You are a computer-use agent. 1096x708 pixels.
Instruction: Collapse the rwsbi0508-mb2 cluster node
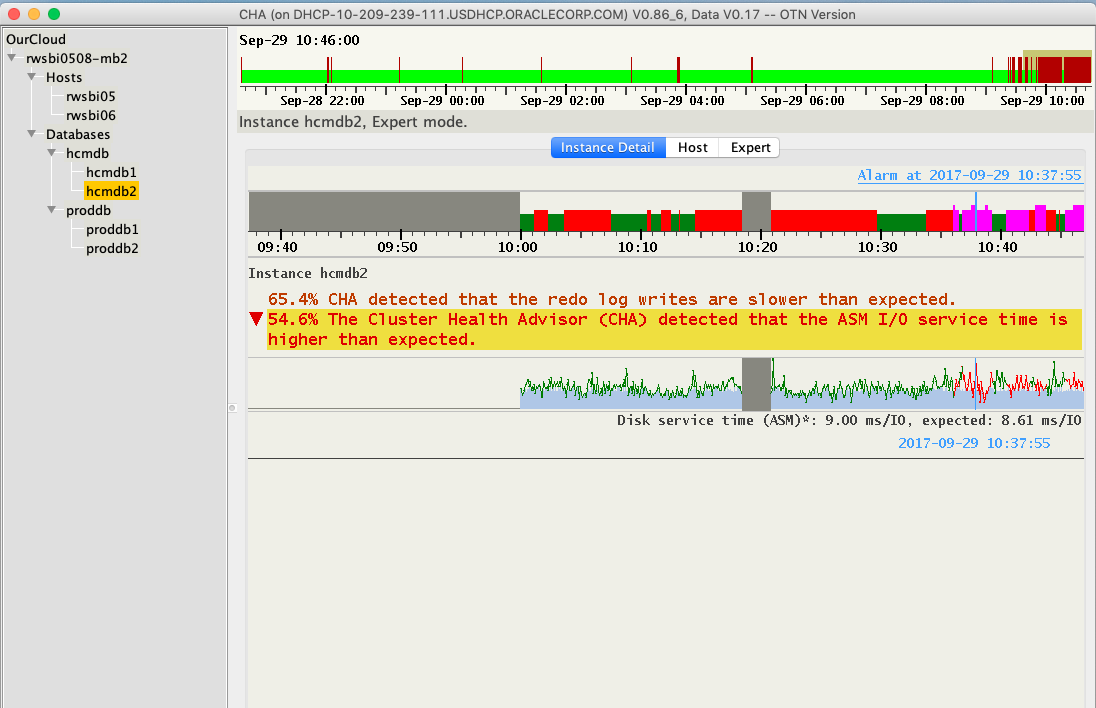tap(12, 58)
